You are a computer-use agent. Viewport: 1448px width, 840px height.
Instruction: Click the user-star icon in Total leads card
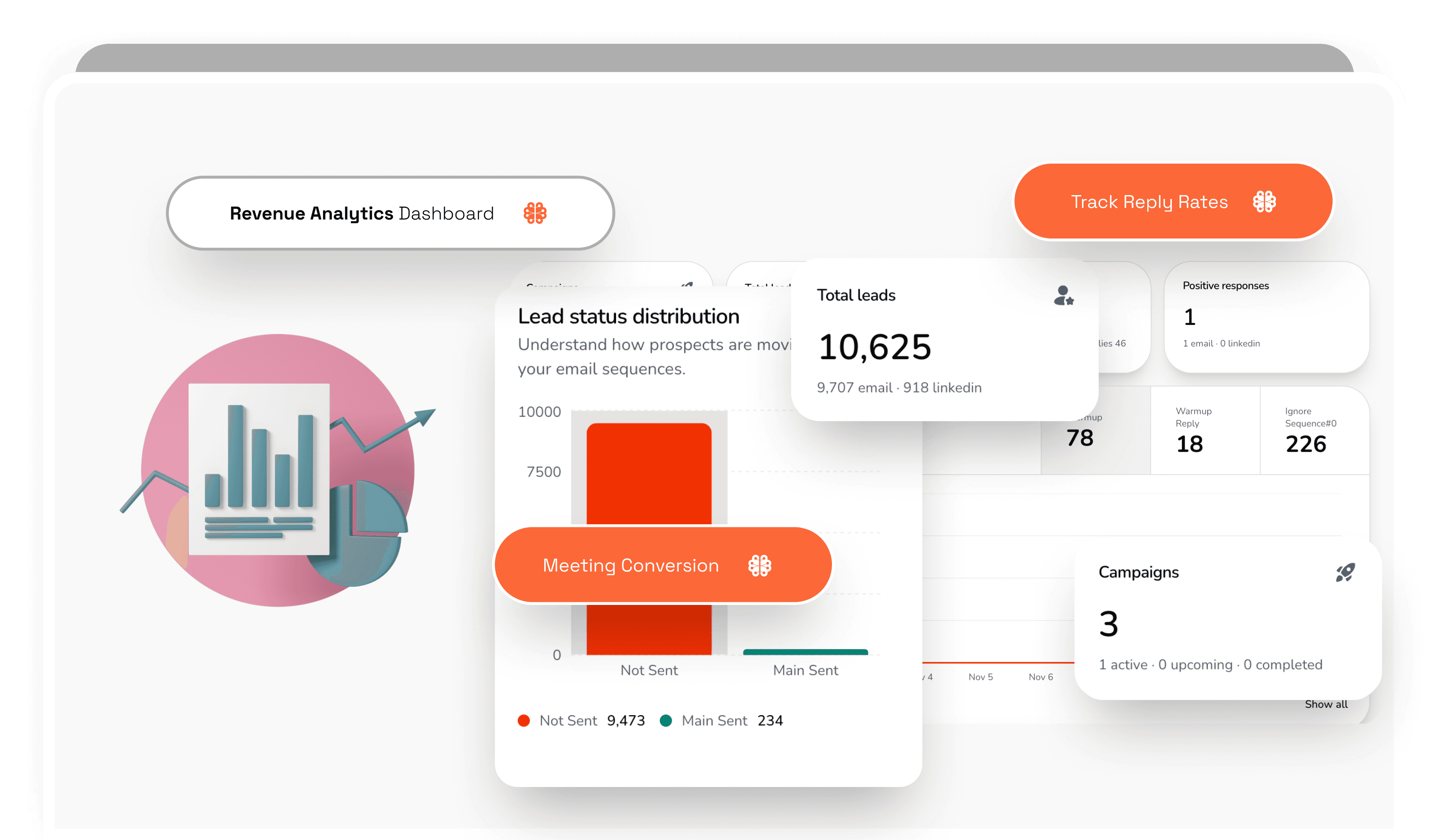click(1064, 296)
